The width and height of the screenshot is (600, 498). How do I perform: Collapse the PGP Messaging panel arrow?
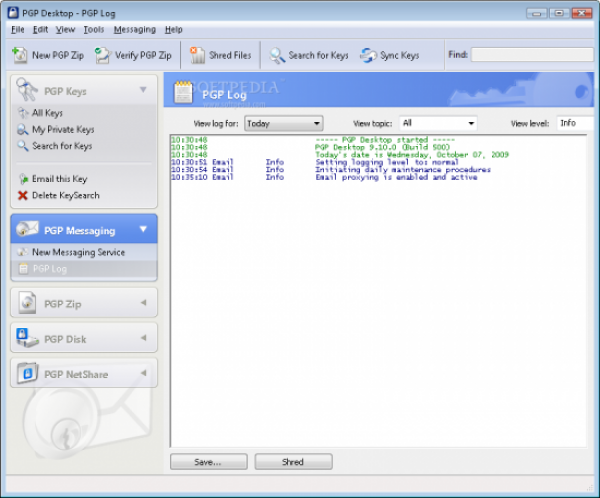coord(143,229)
